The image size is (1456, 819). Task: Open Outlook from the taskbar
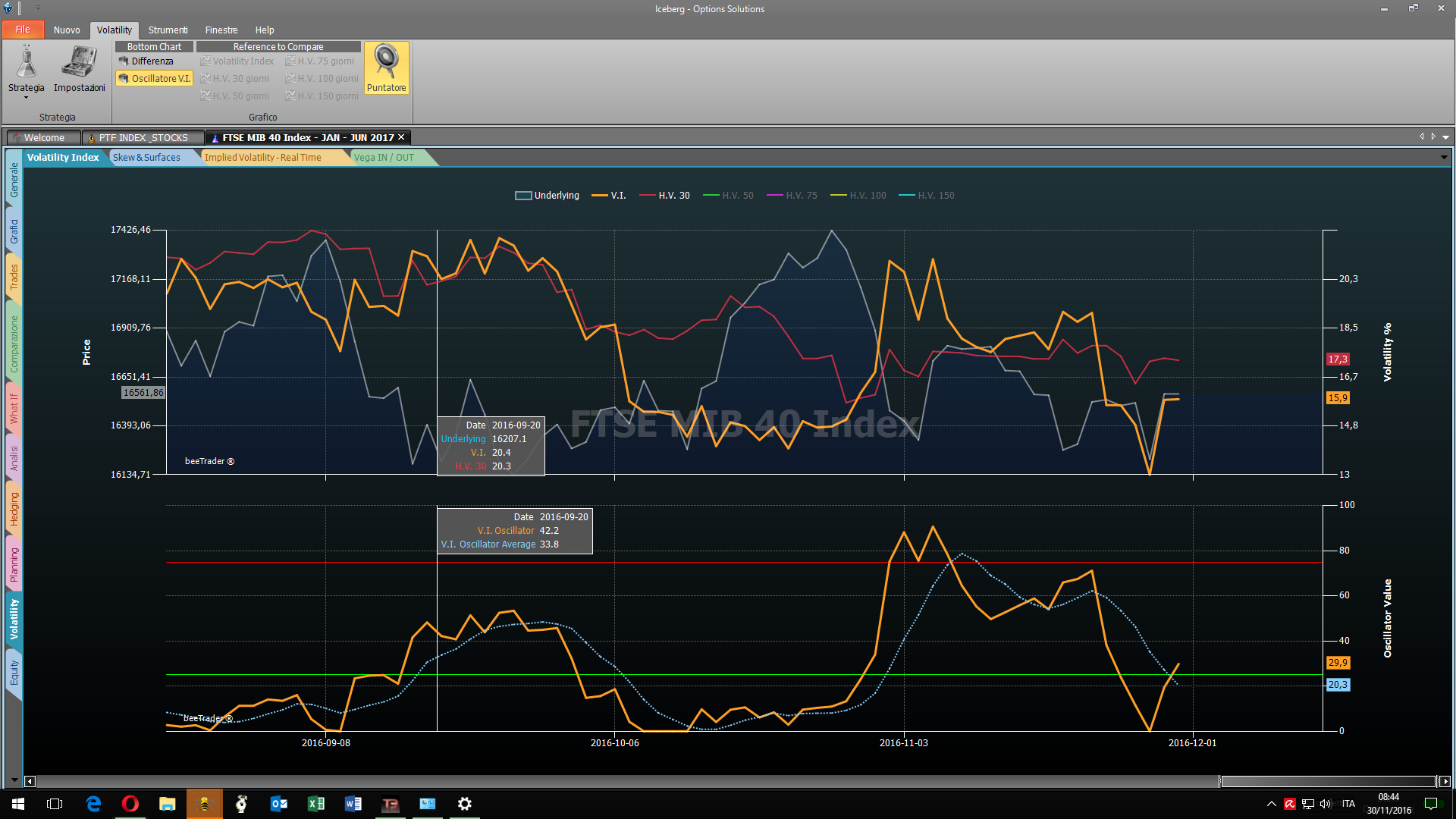pyautogui.click(x=279, y=804)
